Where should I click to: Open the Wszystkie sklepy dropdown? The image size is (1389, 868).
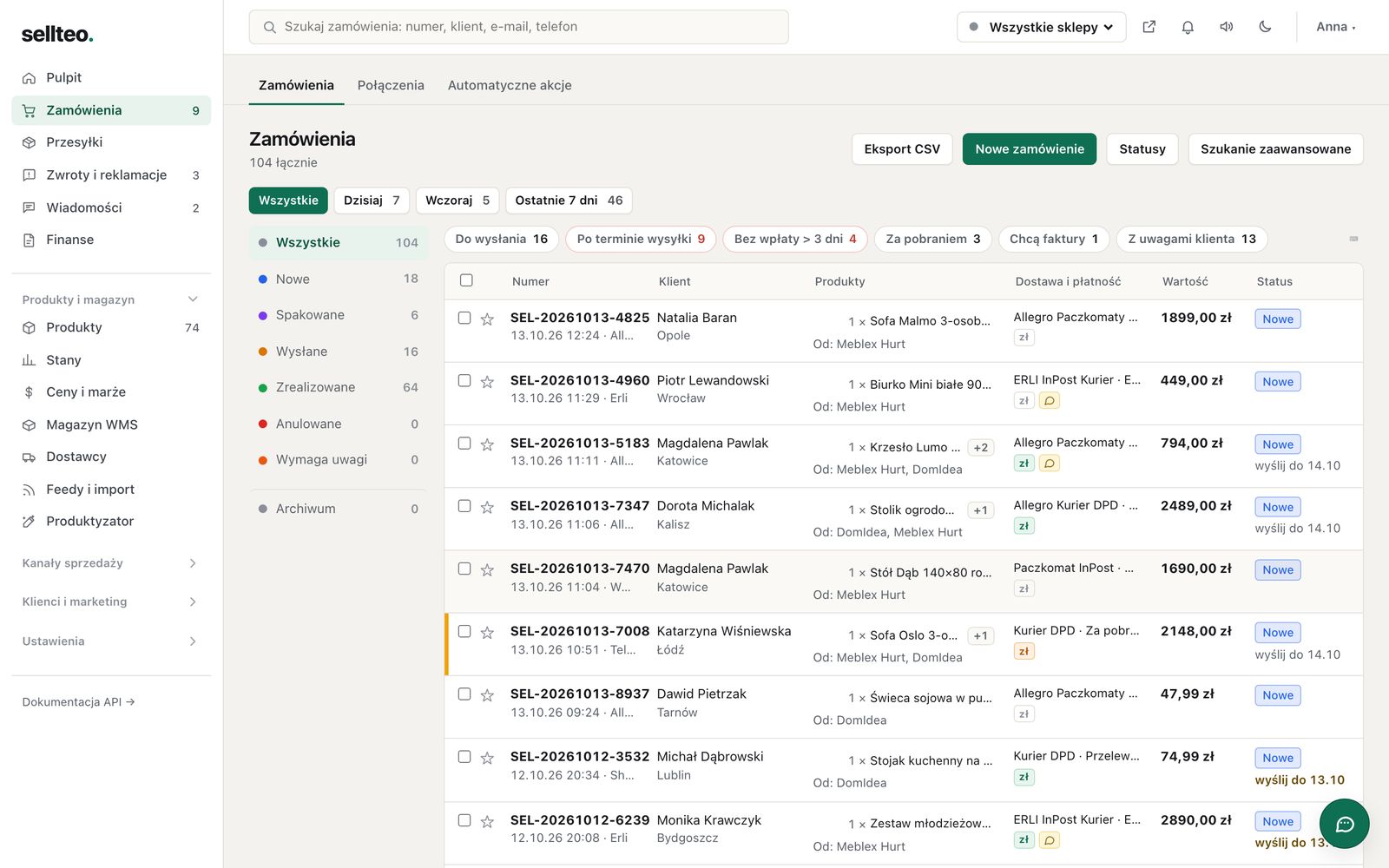1041,27
